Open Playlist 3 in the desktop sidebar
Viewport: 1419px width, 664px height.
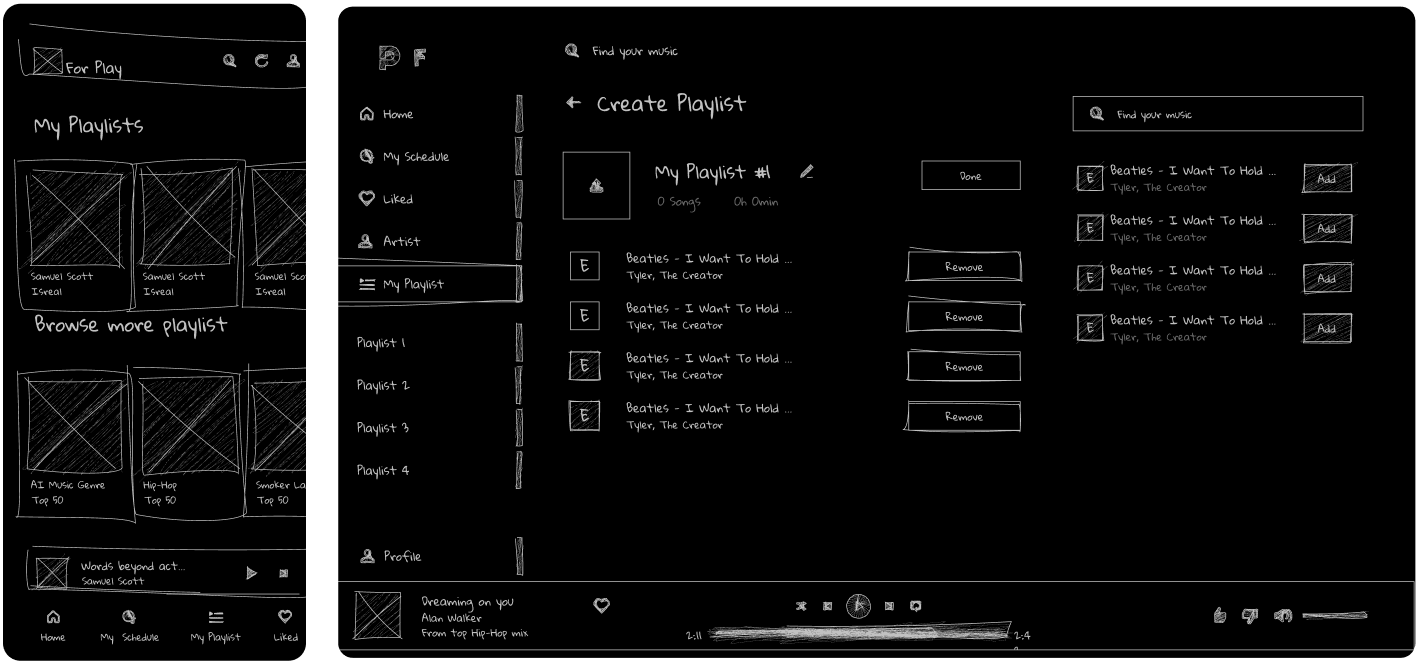(383, 428)
